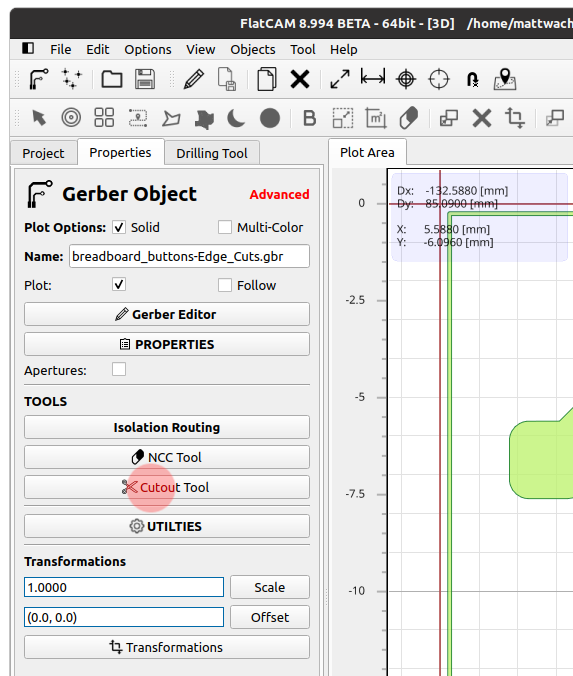The image size is (573, 676).
Task: Click the Copy overlapping squares icon
Action: 449,118
